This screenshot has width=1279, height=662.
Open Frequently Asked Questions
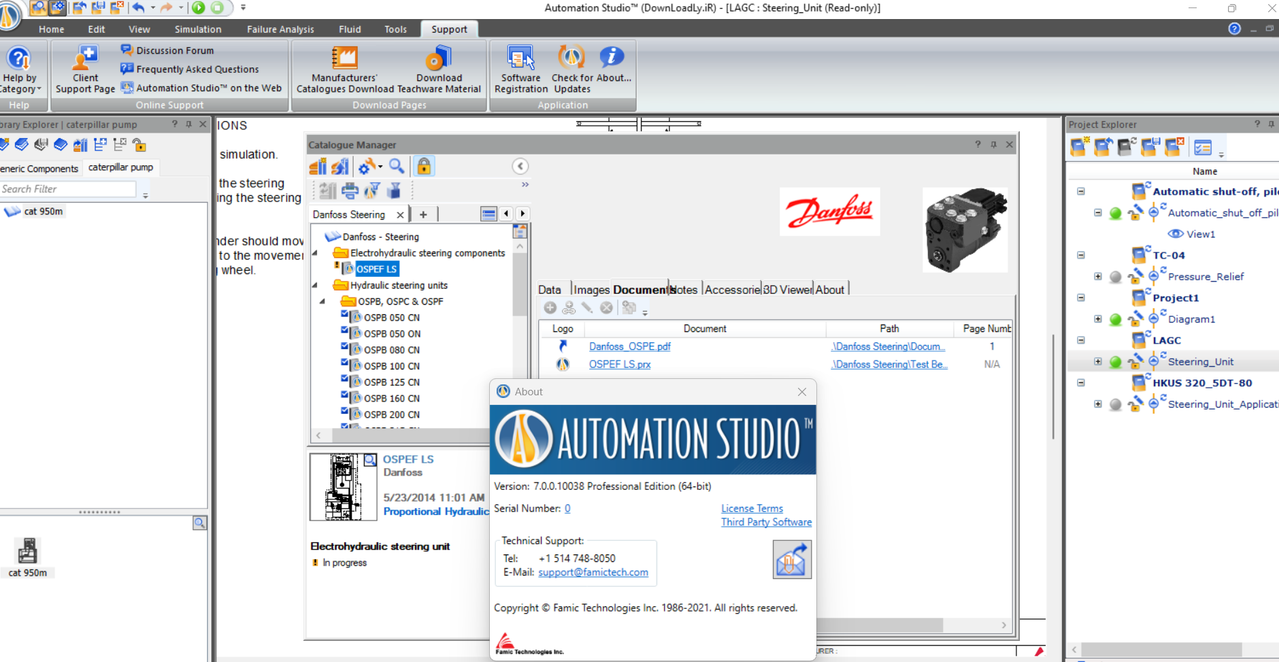click(189, 69)
